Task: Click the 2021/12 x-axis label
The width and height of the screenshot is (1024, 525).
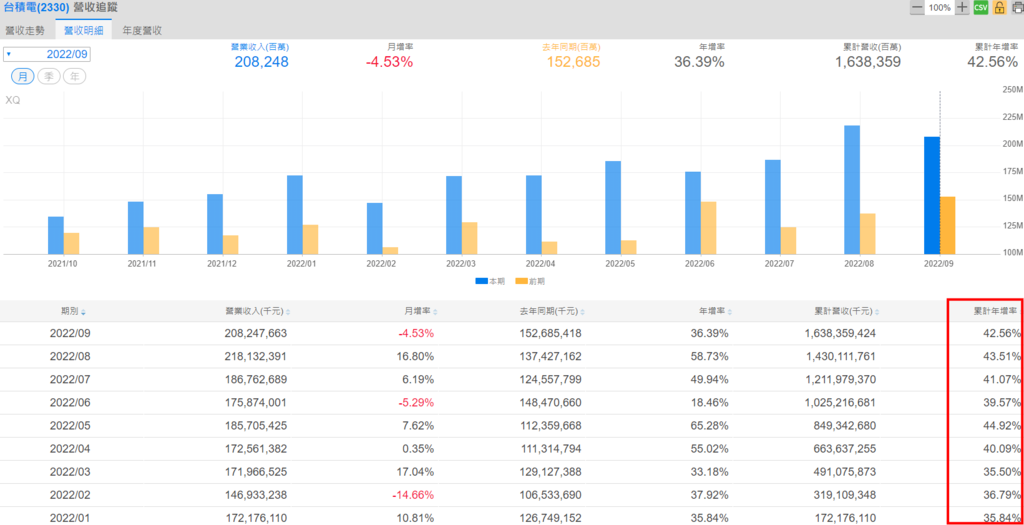Action: tap(223, 264)
